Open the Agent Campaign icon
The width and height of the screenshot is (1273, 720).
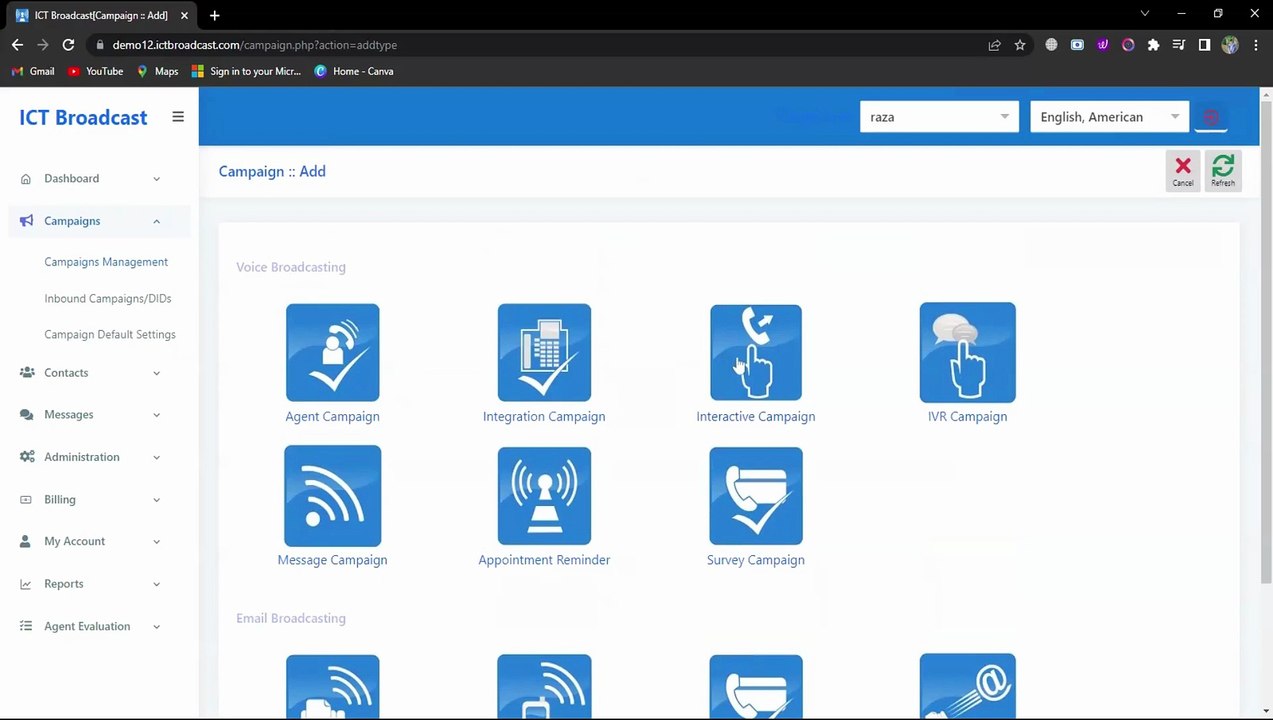(x=332, y=353)
